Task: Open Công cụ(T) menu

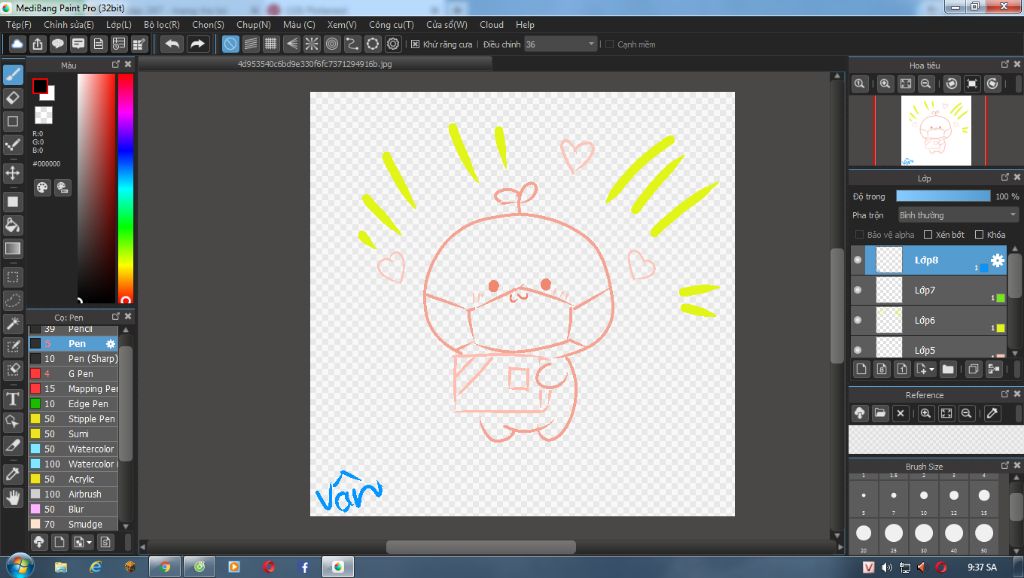Action: tap(391, 25)
